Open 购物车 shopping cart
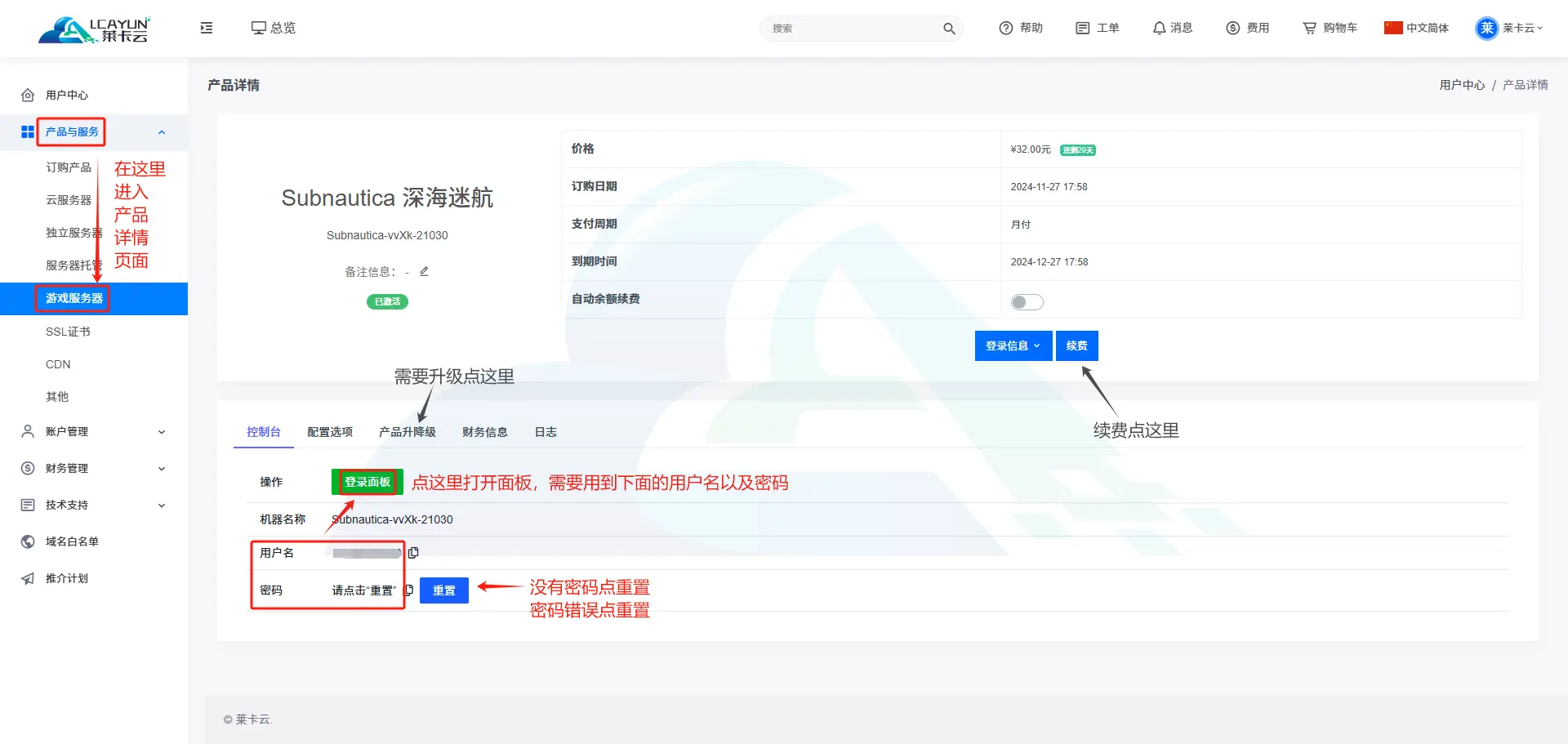 pos(1330,28)
